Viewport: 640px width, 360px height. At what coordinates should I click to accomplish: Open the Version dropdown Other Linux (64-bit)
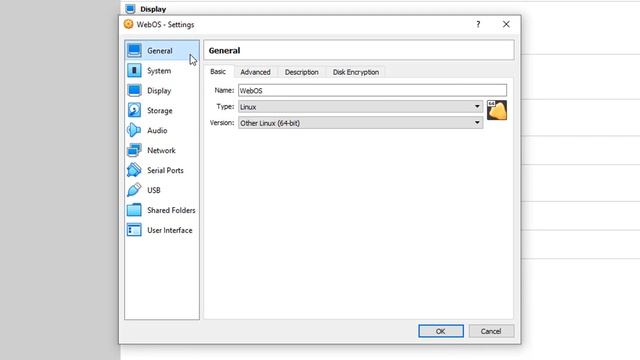click(x=360, y=123)
